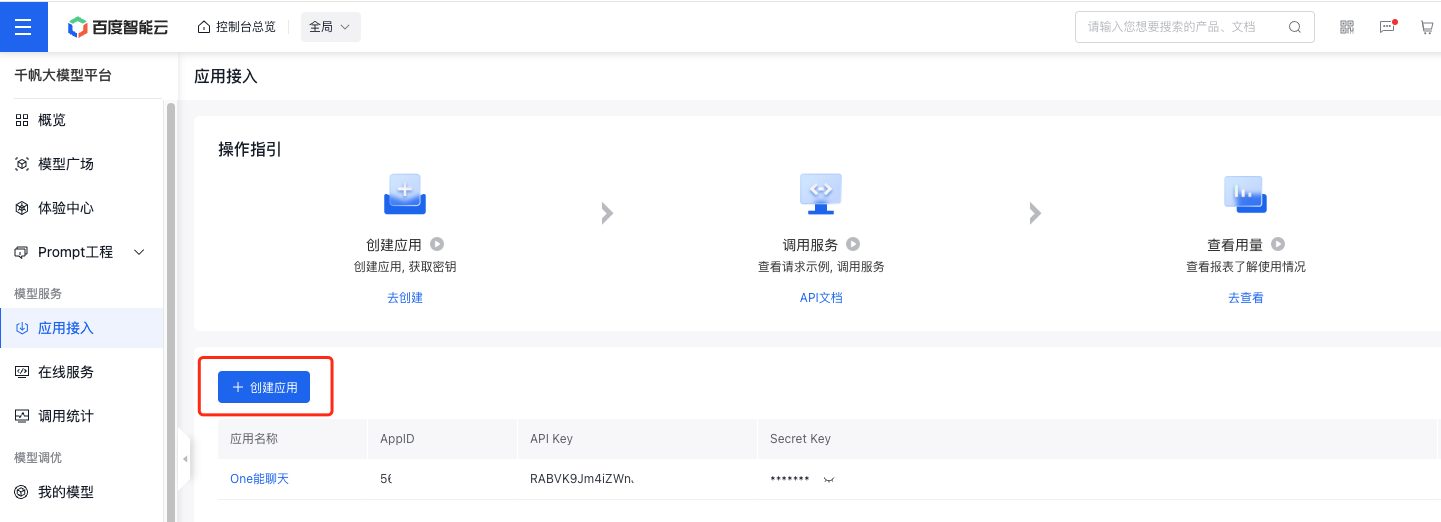Play the 调用服务 guide video

point(853,244)
